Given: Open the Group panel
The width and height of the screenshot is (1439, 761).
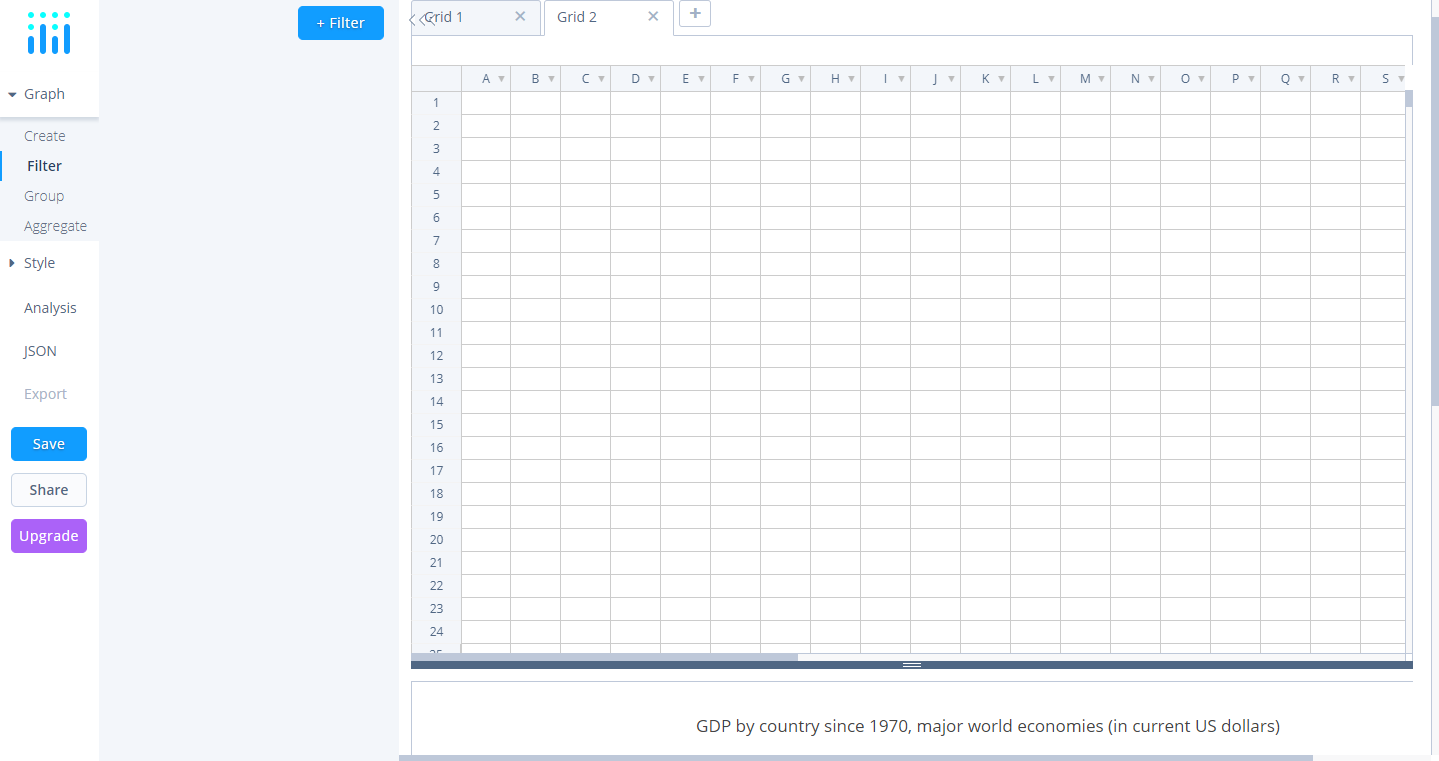Looking at the screenshot, I should point(45,196).
